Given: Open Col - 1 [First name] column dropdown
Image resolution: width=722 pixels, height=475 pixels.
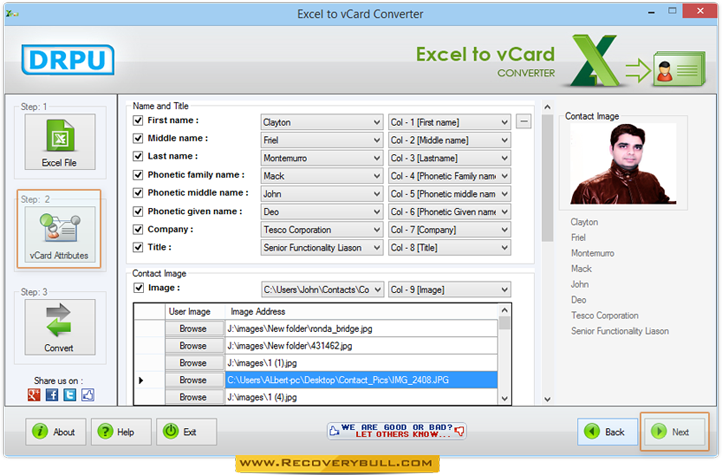Looking at the screenshot, I should (449, 122).
